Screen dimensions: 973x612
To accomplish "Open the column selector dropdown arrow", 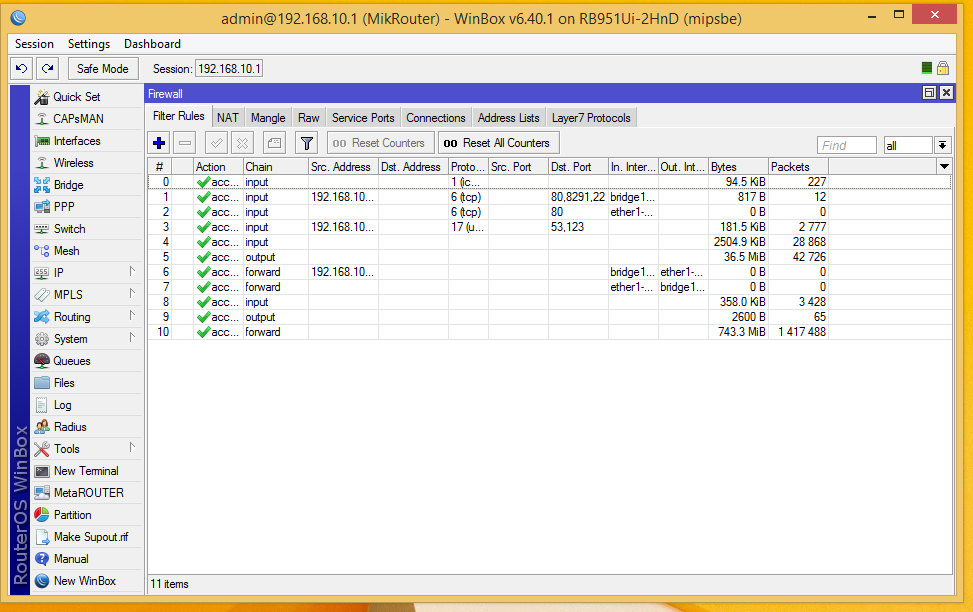I will (944, 166).
